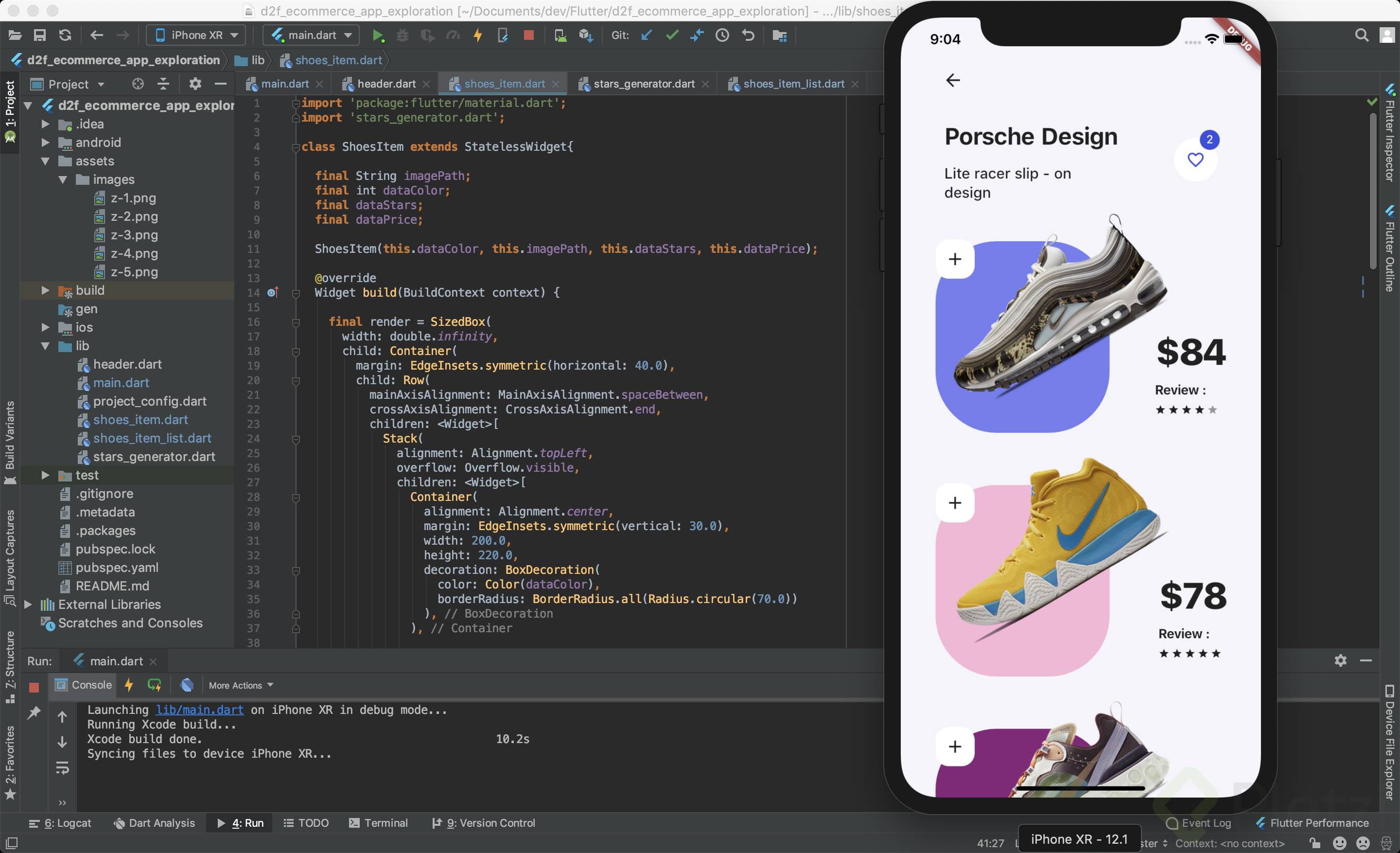Stop the running app
This screenshot has width=1400, height=853.
(x=529, y=35)
